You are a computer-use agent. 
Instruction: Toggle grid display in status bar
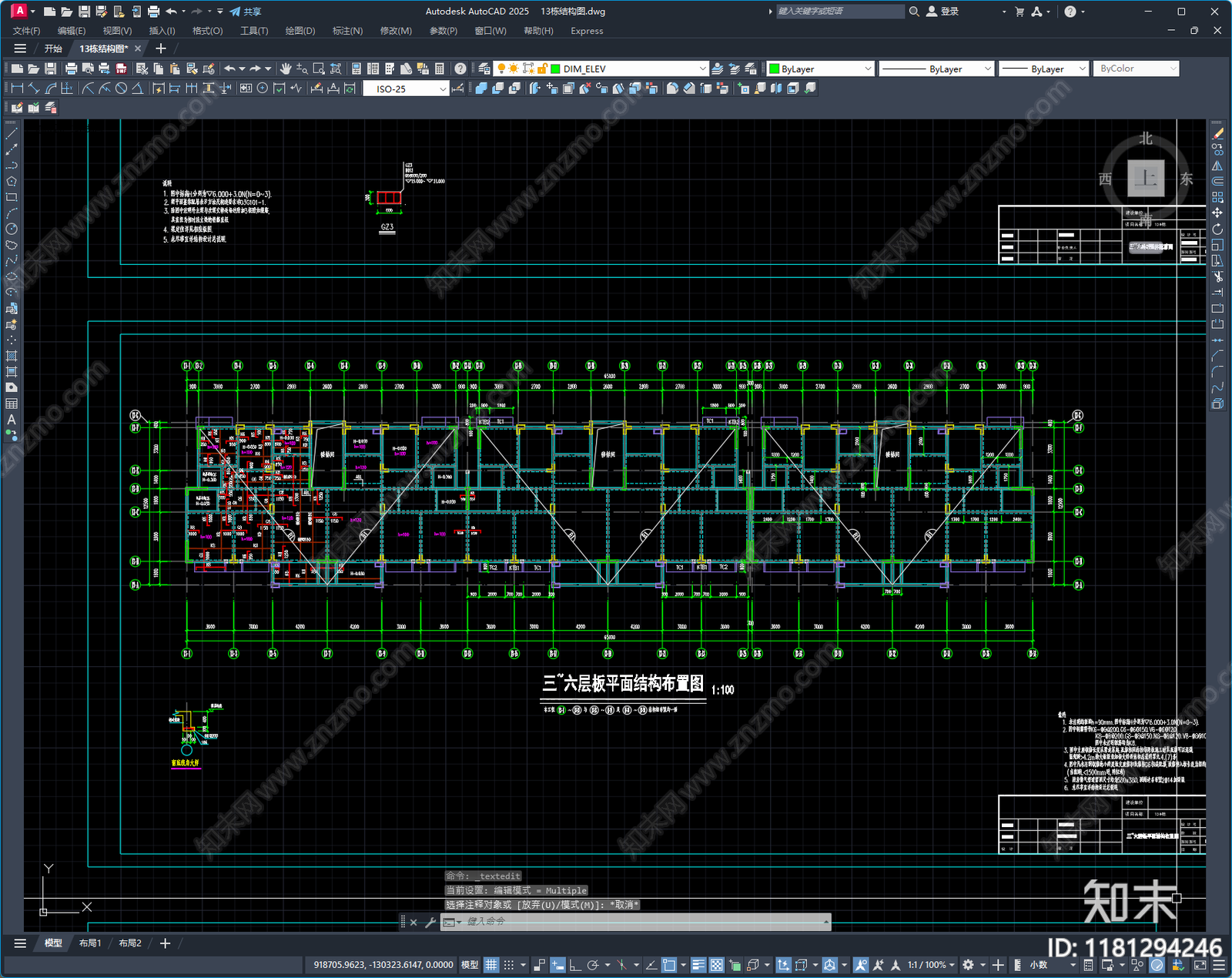click(x=491, y=965)
